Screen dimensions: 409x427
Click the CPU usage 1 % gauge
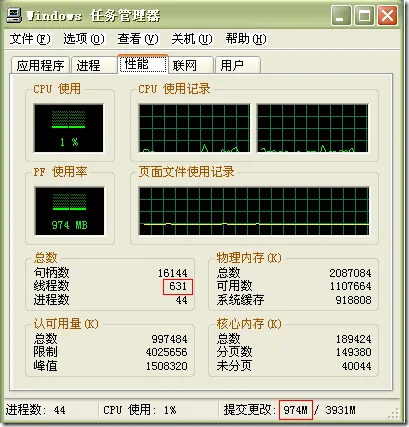click(x=69, y=128)
